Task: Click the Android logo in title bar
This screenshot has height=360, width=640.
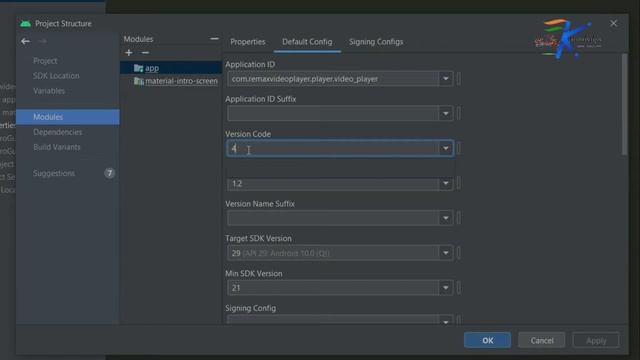Action: [25, 24]
